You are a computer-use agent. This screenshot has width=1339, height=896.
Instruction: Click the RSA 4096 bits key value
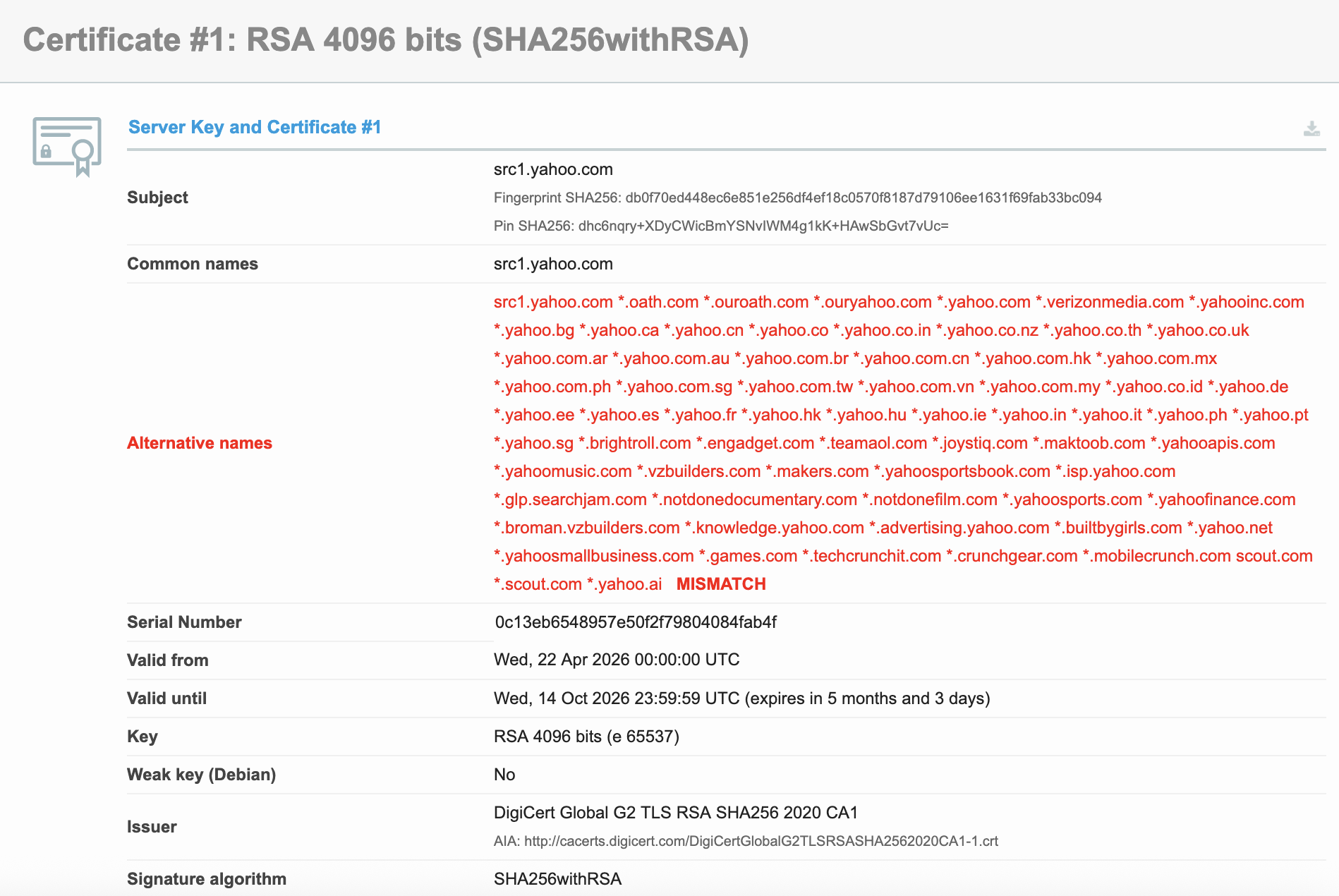pos(586,737)
